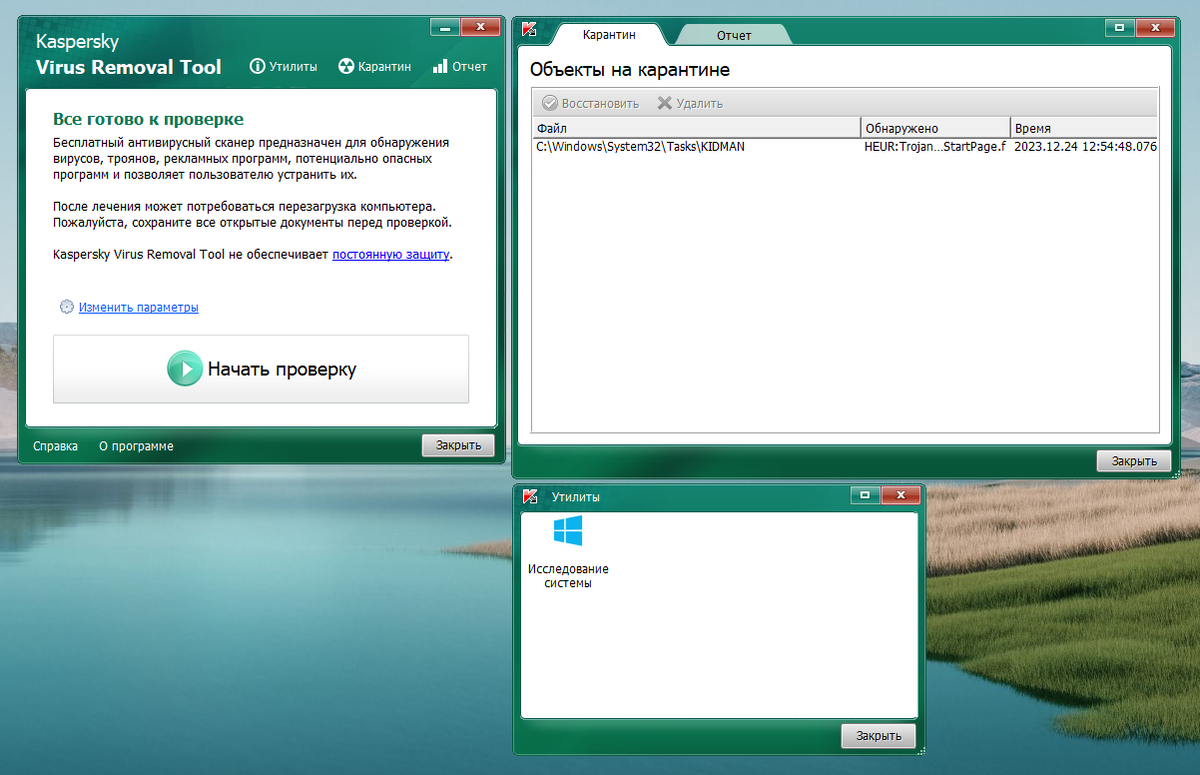Image resolution: width=1200 pixels, height=775 pixels.
Task: Open Исследование системы Windows icon in Утилиты
Action: pyautogui.click(x=568, y=531)
